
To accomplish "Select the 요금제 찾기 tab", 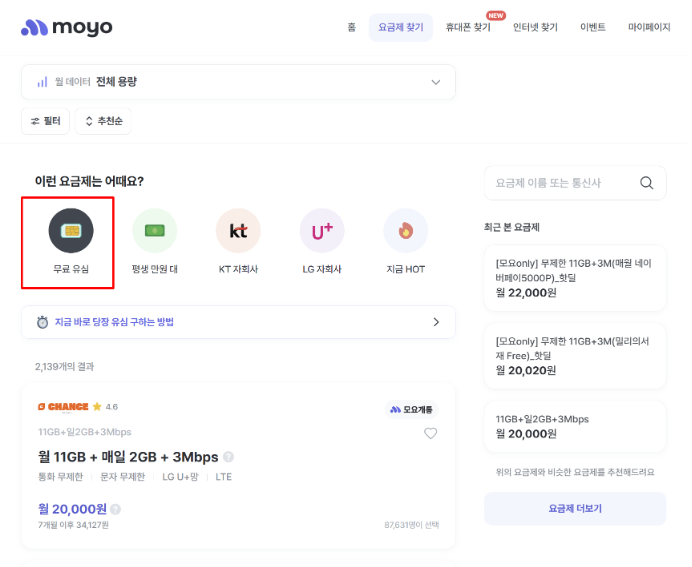I will [401, 27].
